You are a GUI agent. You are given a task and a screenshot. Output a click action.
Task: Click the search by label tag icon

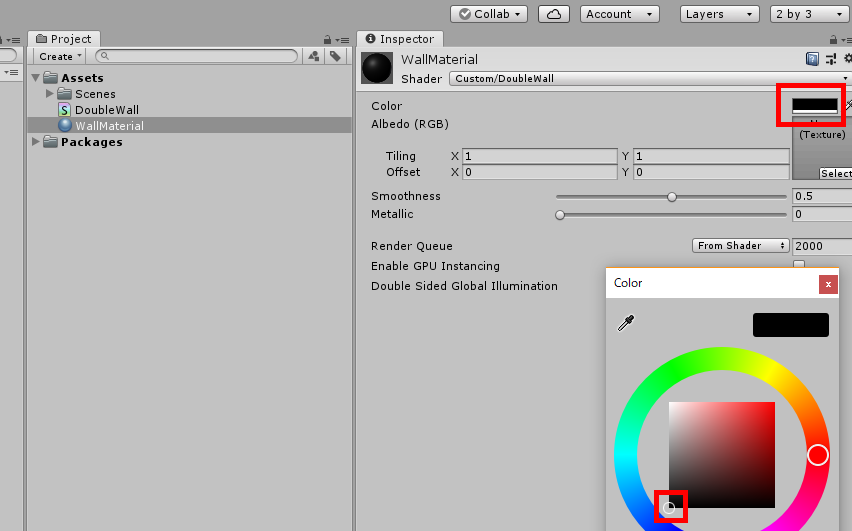[x=335, y=56]
